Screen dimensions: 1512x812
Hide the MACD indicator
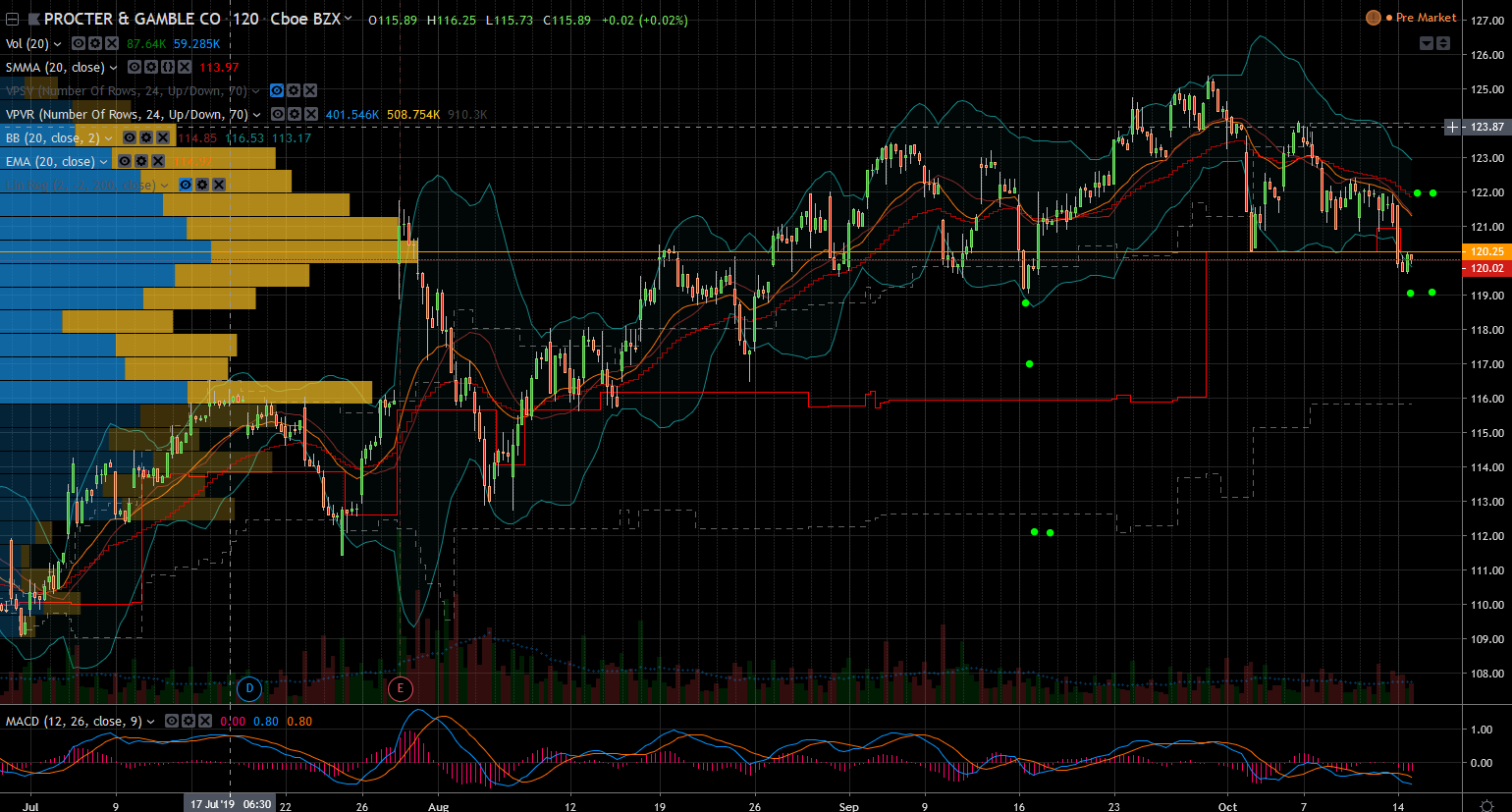coord(172,721)
